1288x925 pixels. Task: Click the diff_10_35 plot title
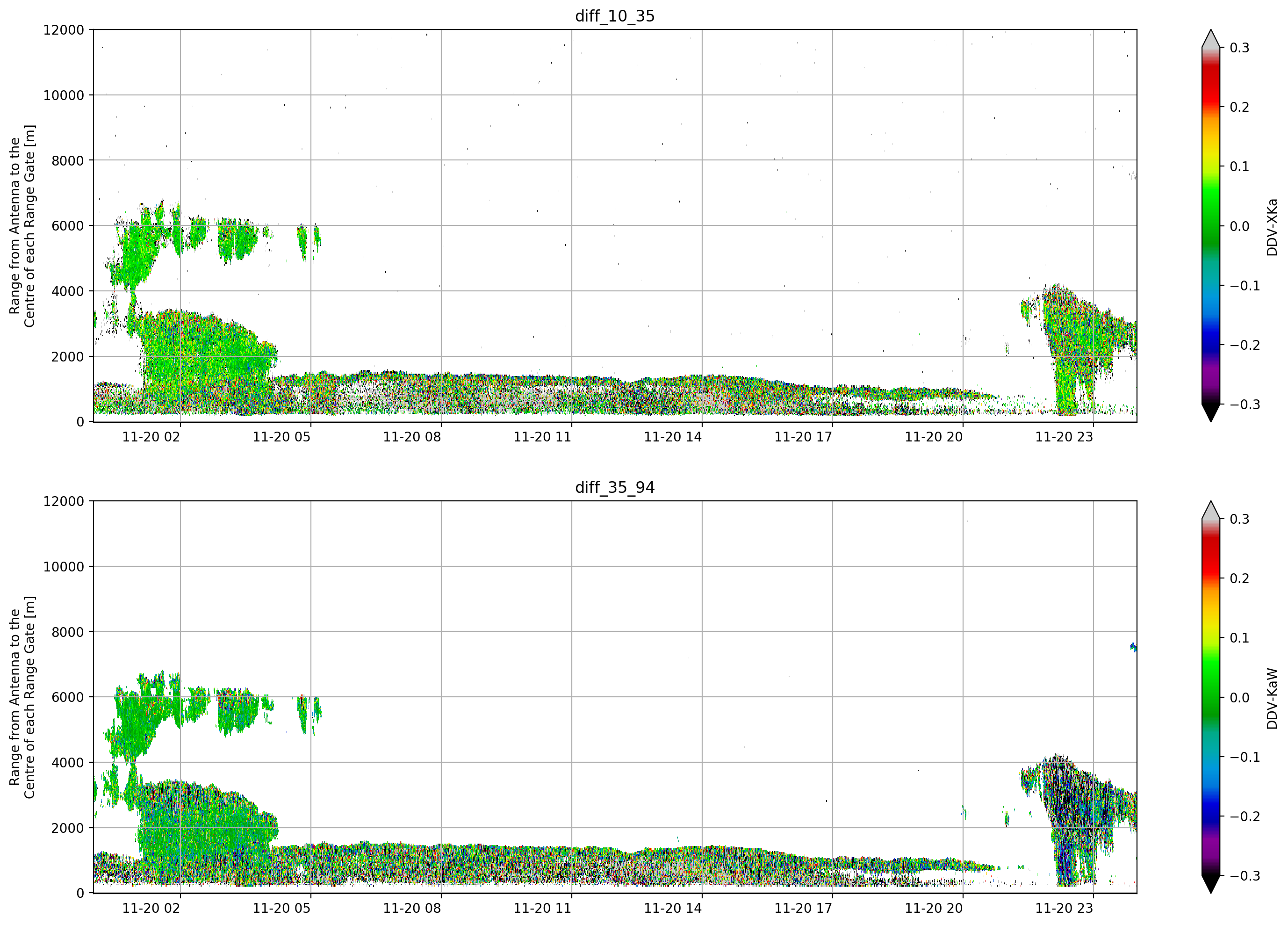click(614, 16)
